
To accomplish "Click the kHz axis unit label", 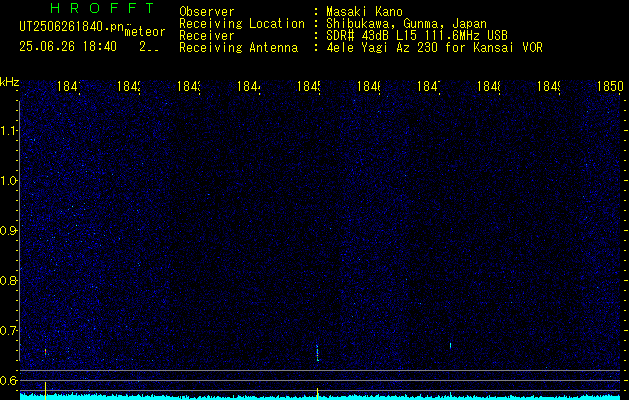I will coord(10,83).
